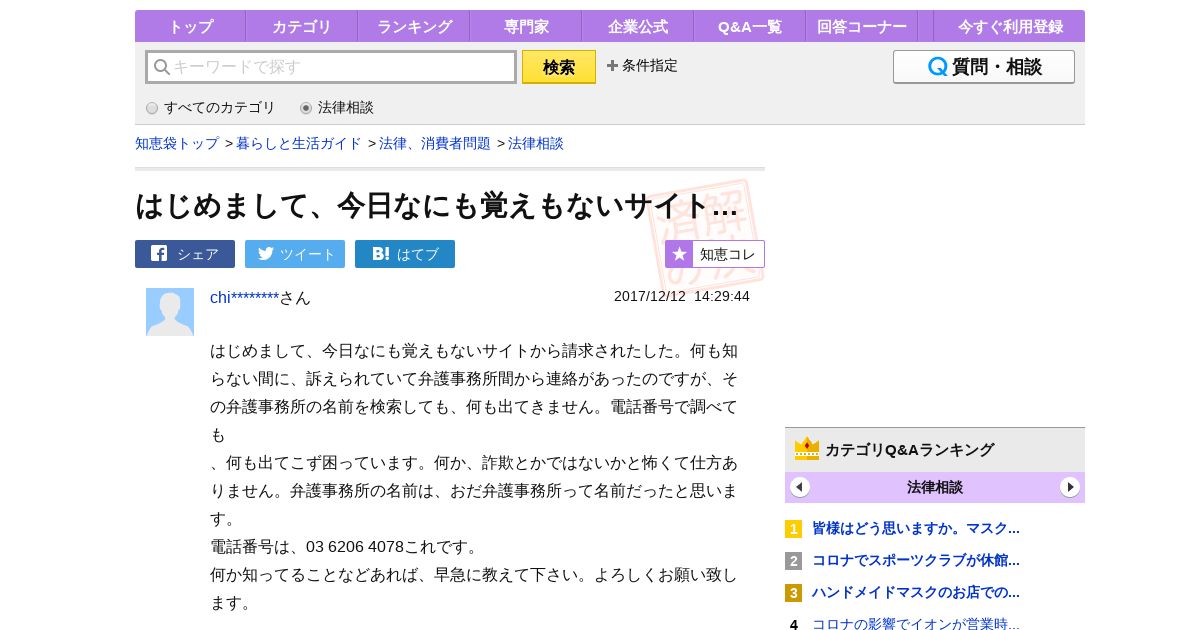
Task: Click the question title heading
Action: tap(436, 205)
